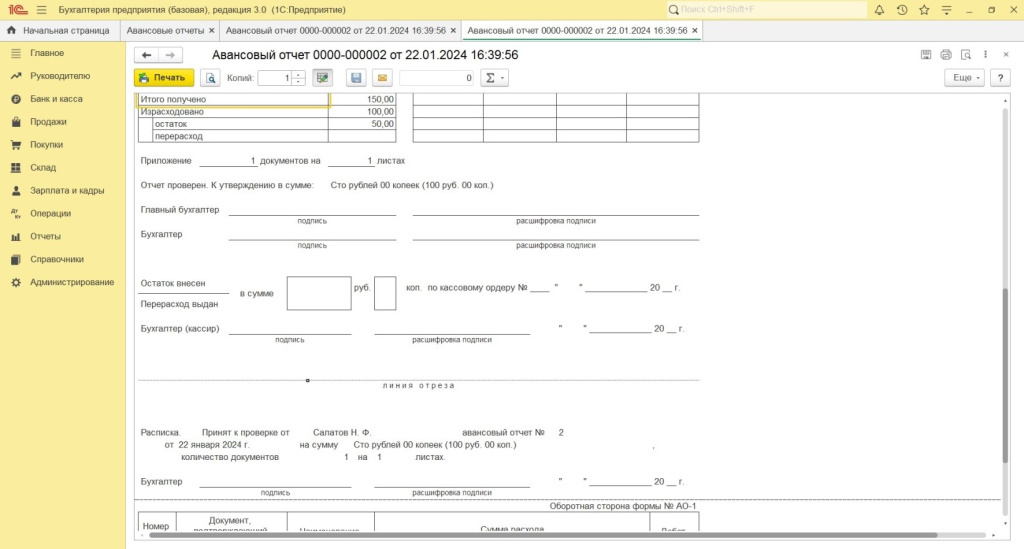Expand the sigma sum dropdown
1024x549 pixels.
(495, 78)
